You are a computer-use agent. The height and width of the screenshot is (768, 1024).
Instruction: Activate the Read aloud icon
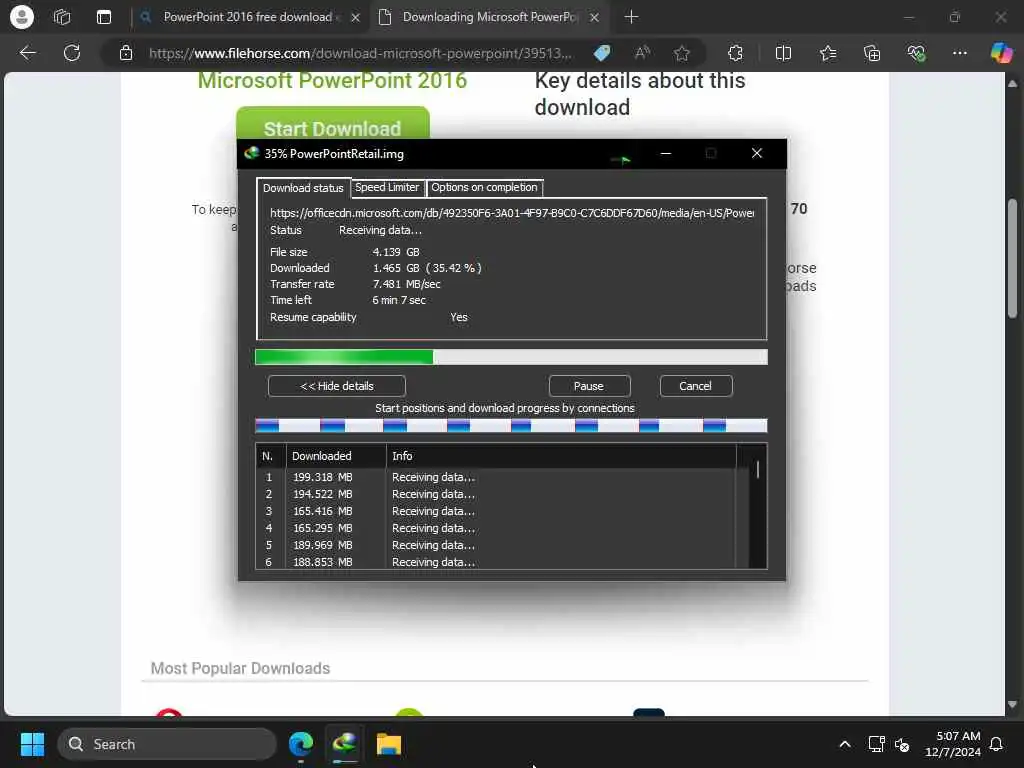click(643, 53)
